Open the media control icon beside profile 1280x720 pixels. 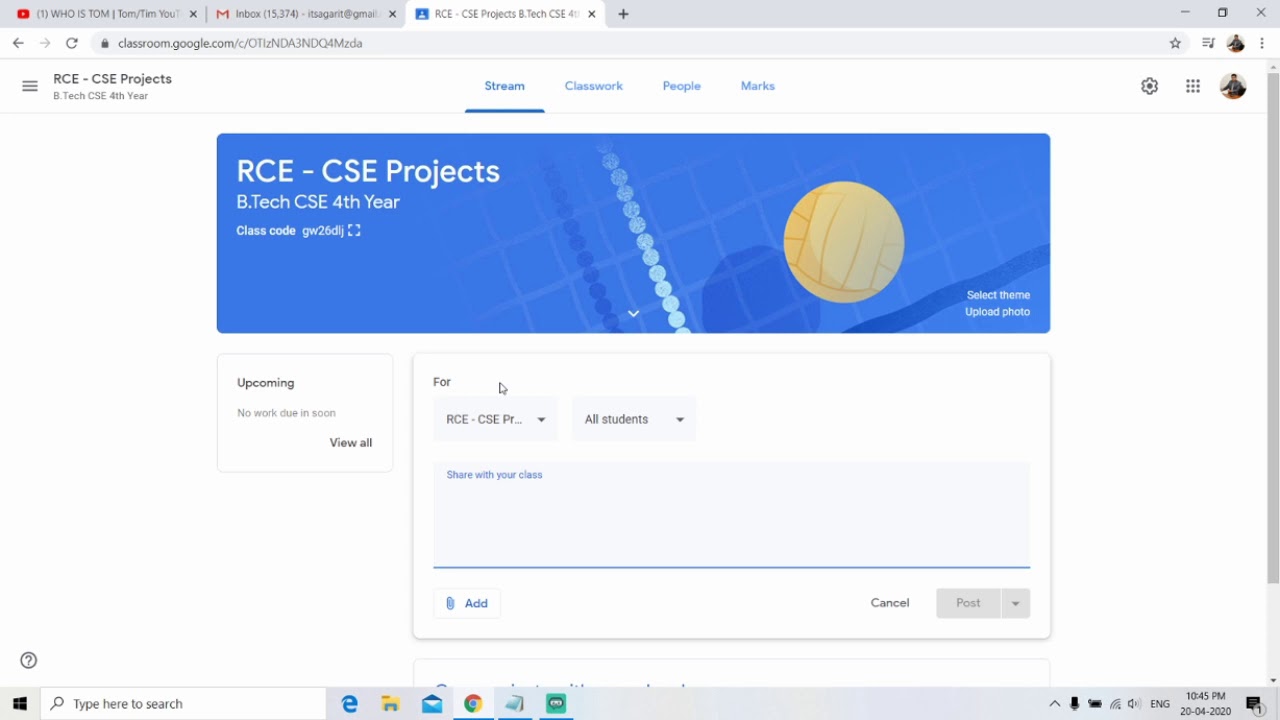(x=1208, y=43)
